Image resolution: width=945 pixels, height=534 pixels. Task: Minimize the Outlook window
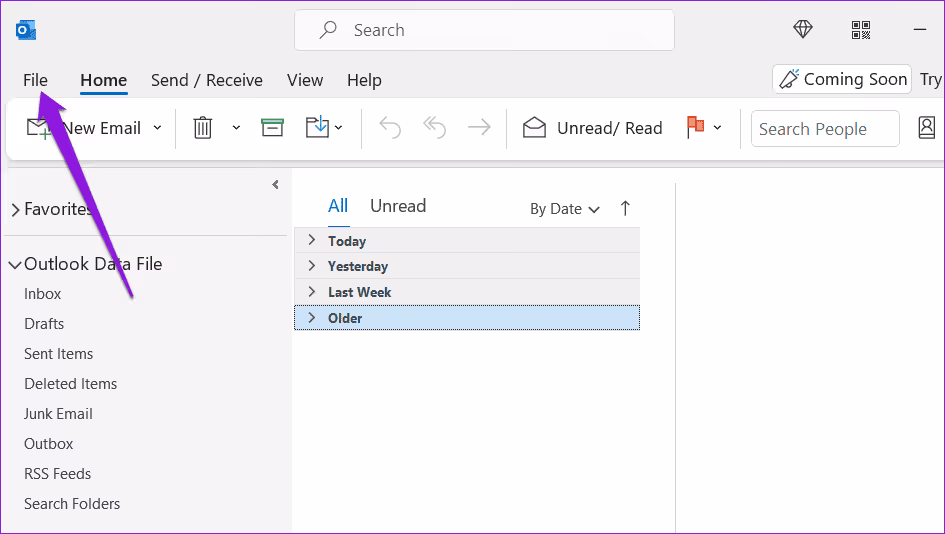click(x=920, y=29)
